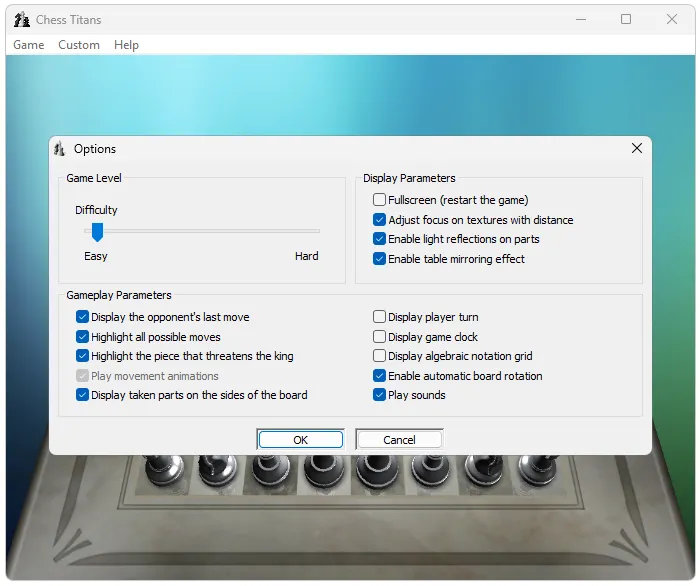Enable the Fullscreen checkbox
700x586 pixels.
coord(379,199)
